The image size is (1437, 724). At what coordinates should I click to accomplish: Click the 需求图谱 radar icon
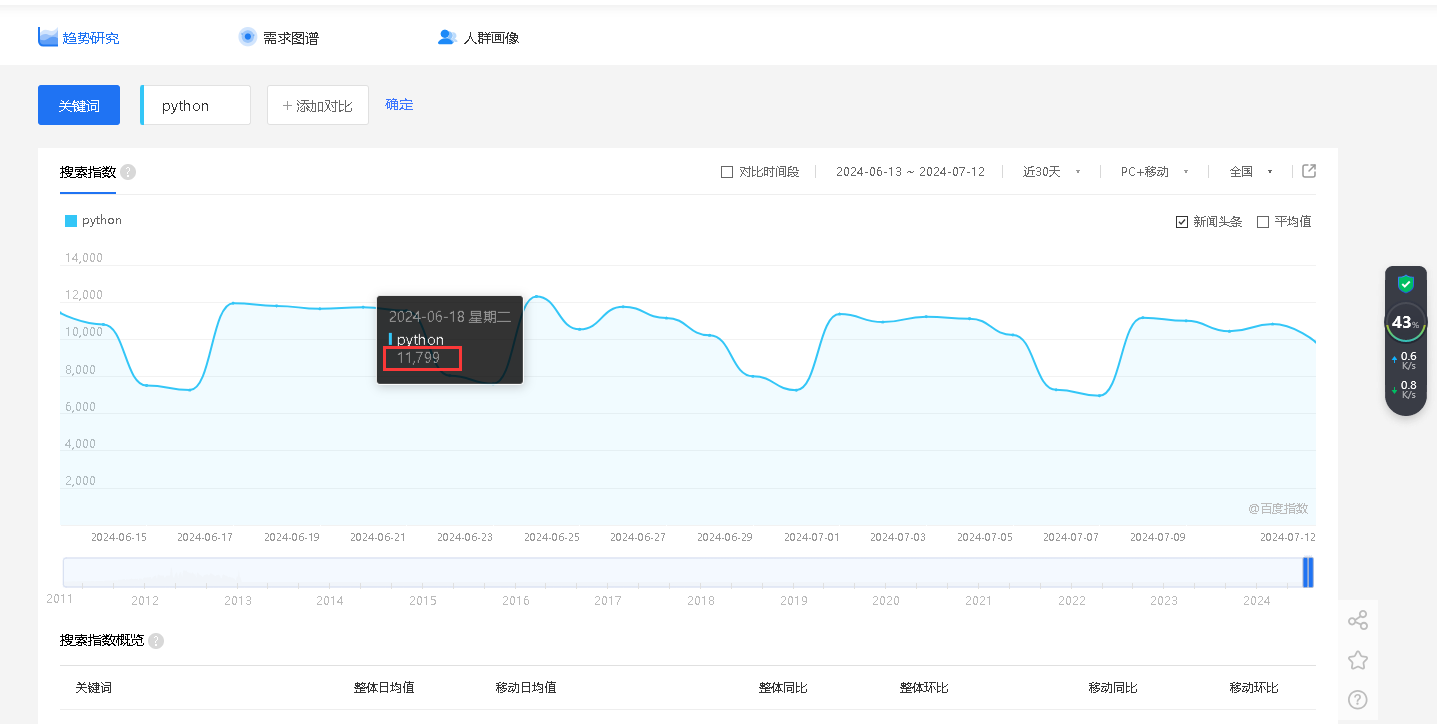click(248, 37)
